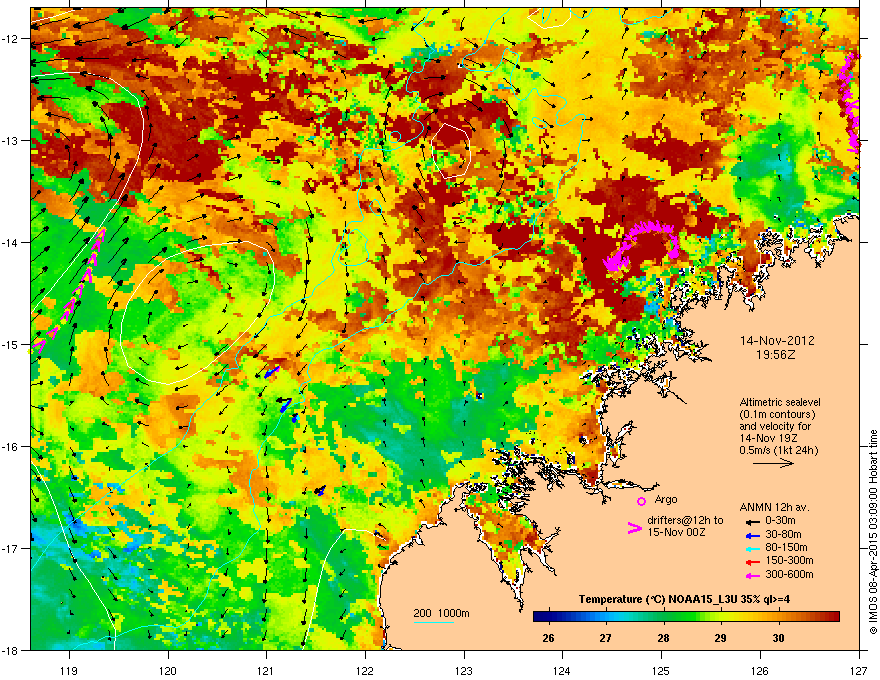Click the '14-Nov-2012' date label
The height and width of the screenshot is (680, 880).
(777, 341)
